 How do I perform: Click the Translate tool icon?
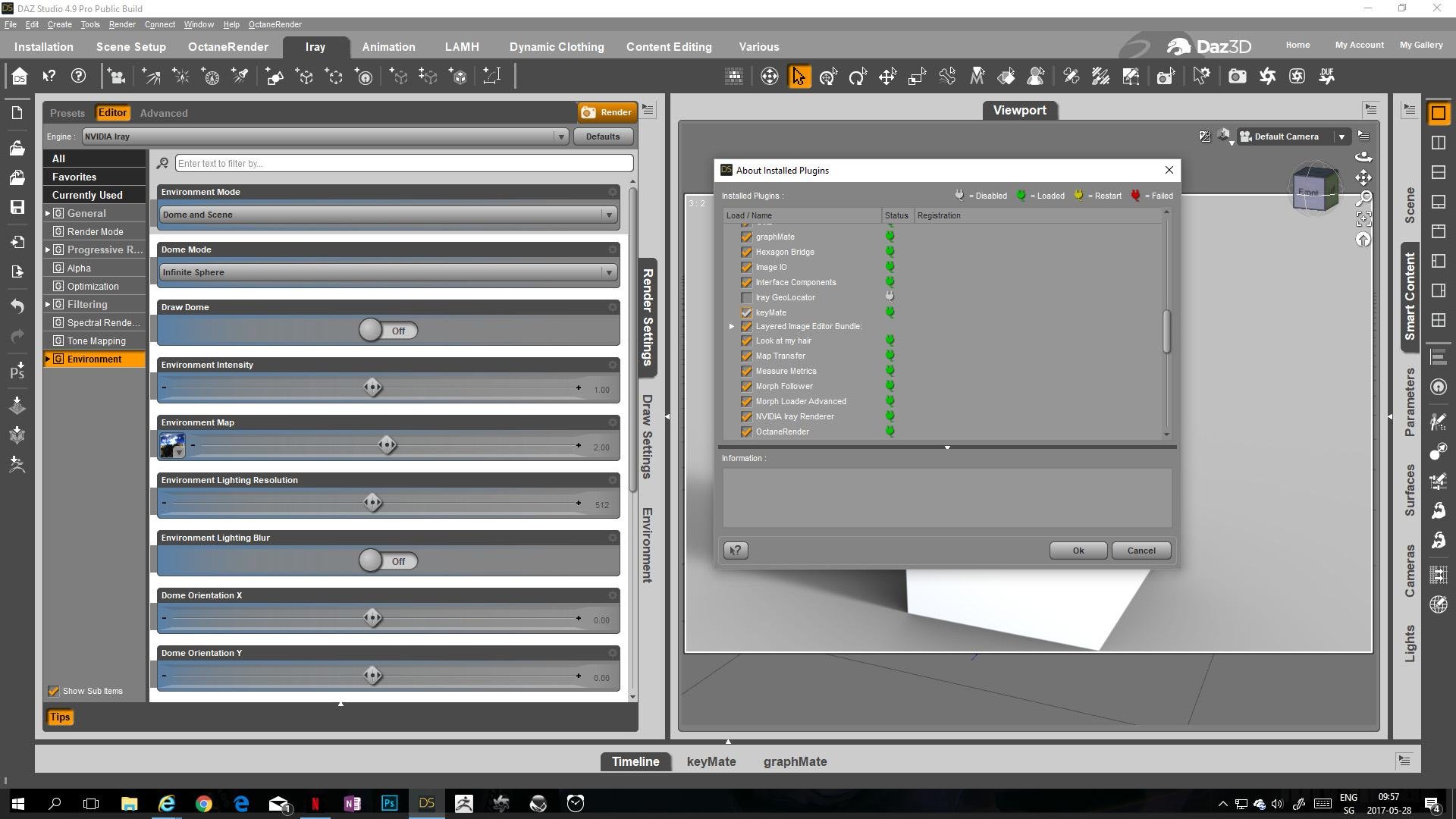(887, 76)
